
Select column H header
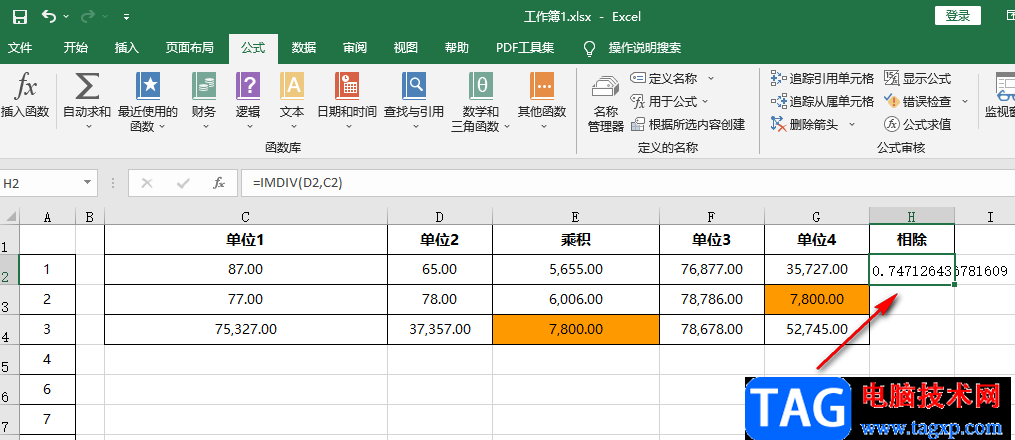pos(911,217)
